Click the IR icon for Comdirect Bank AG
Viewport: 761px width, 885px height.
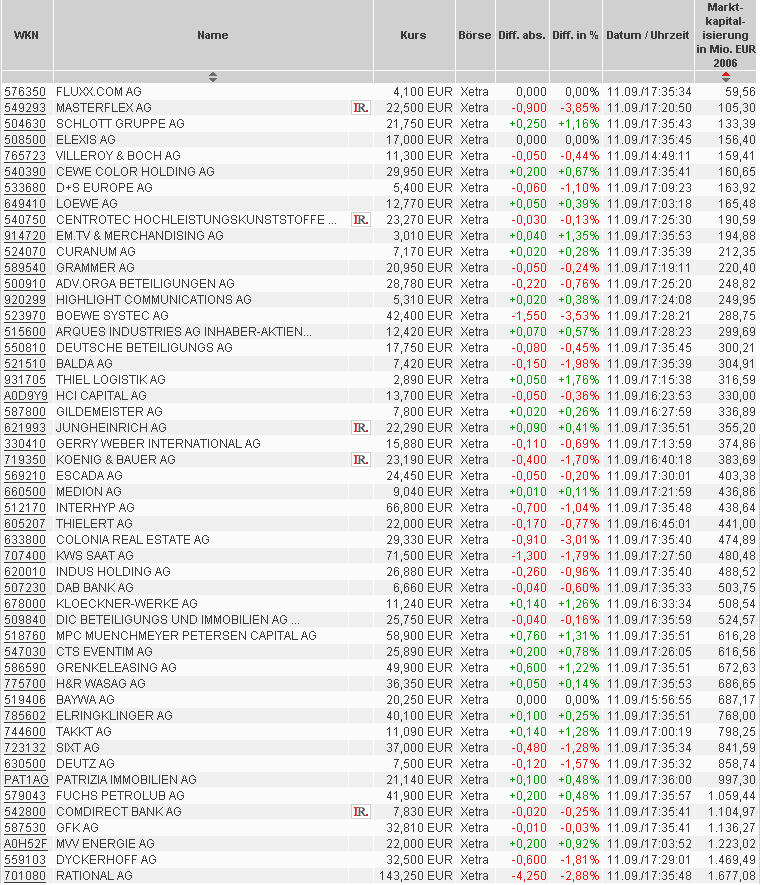pos(360,812)
